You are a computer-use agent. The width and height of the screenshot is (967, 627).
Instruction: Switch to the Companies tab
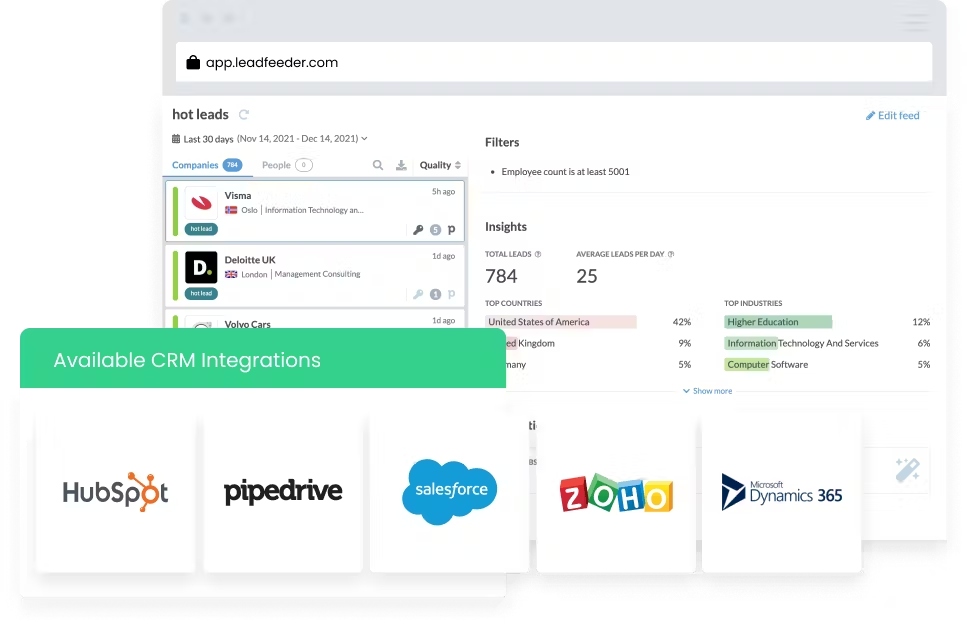click(207, 165)
